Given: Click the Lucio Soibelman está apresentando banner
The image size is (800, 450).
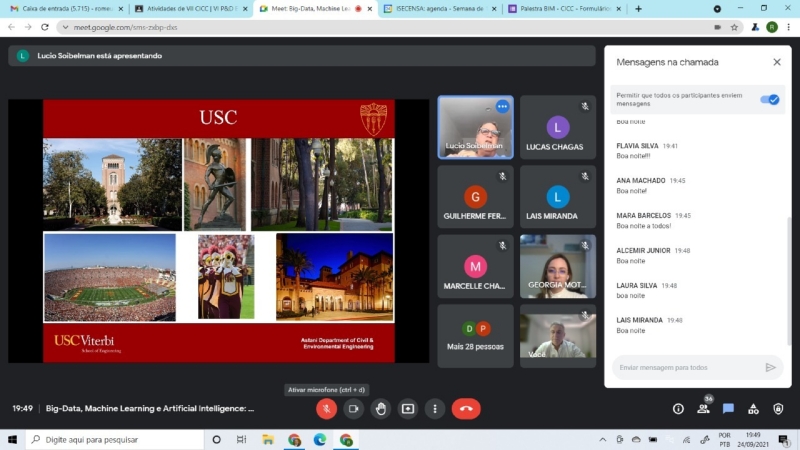Looking at the screenshot, I should pos(302,56).
